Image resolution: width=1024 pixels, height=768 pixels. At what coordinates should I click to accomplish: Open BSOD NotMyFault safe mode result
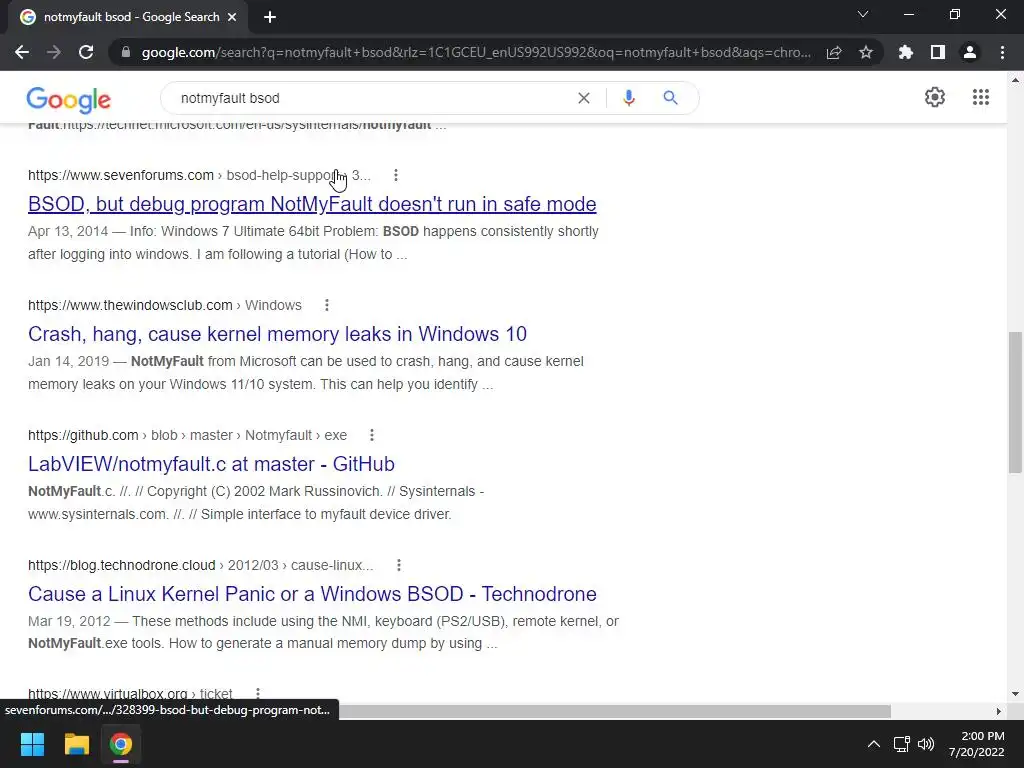pyautogui.click(x=312, y=204)
